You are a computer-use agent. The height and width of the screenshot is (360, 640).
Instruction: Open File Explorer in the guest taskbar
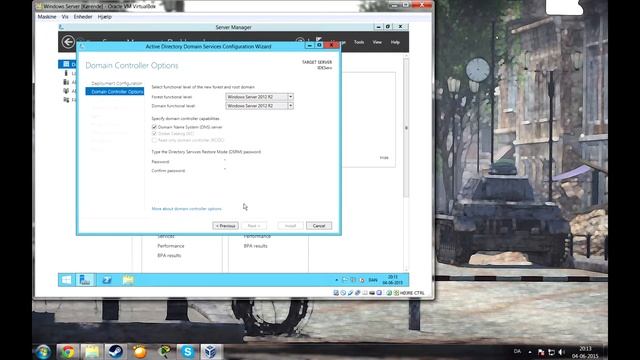pos(128,280)
